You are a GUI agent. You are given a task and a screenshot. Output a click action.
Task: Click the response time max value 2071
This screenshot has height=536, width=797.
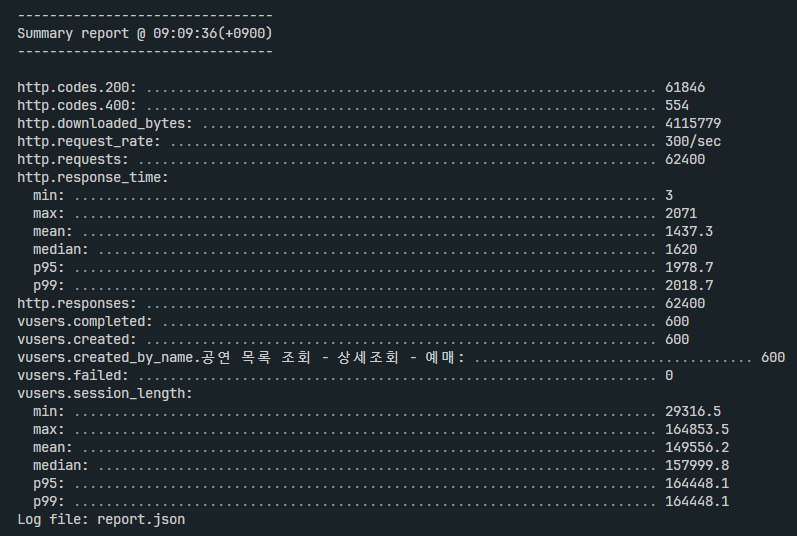[681, 213]
